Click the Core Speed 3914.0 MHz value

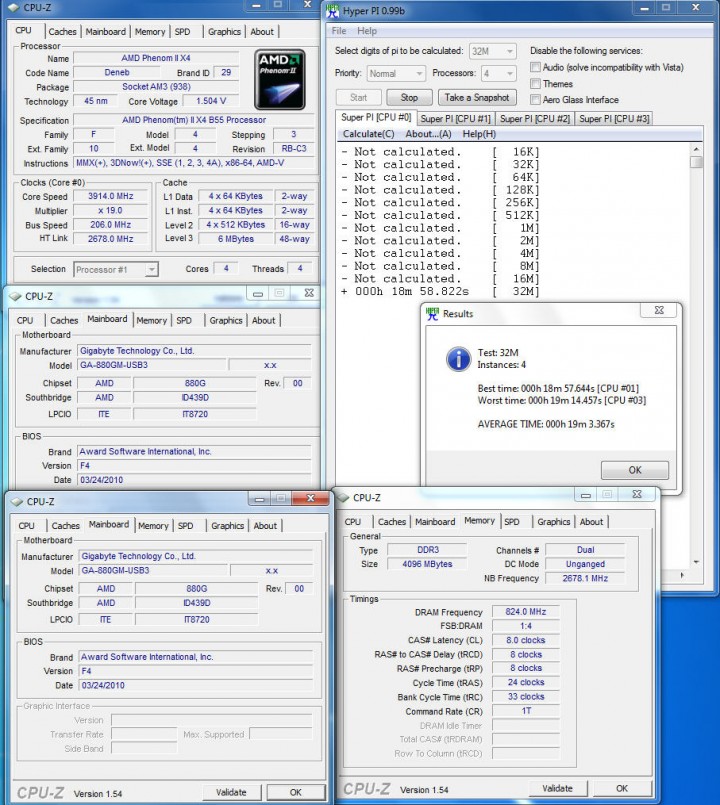pyautogui.click(x=110, y=196)
